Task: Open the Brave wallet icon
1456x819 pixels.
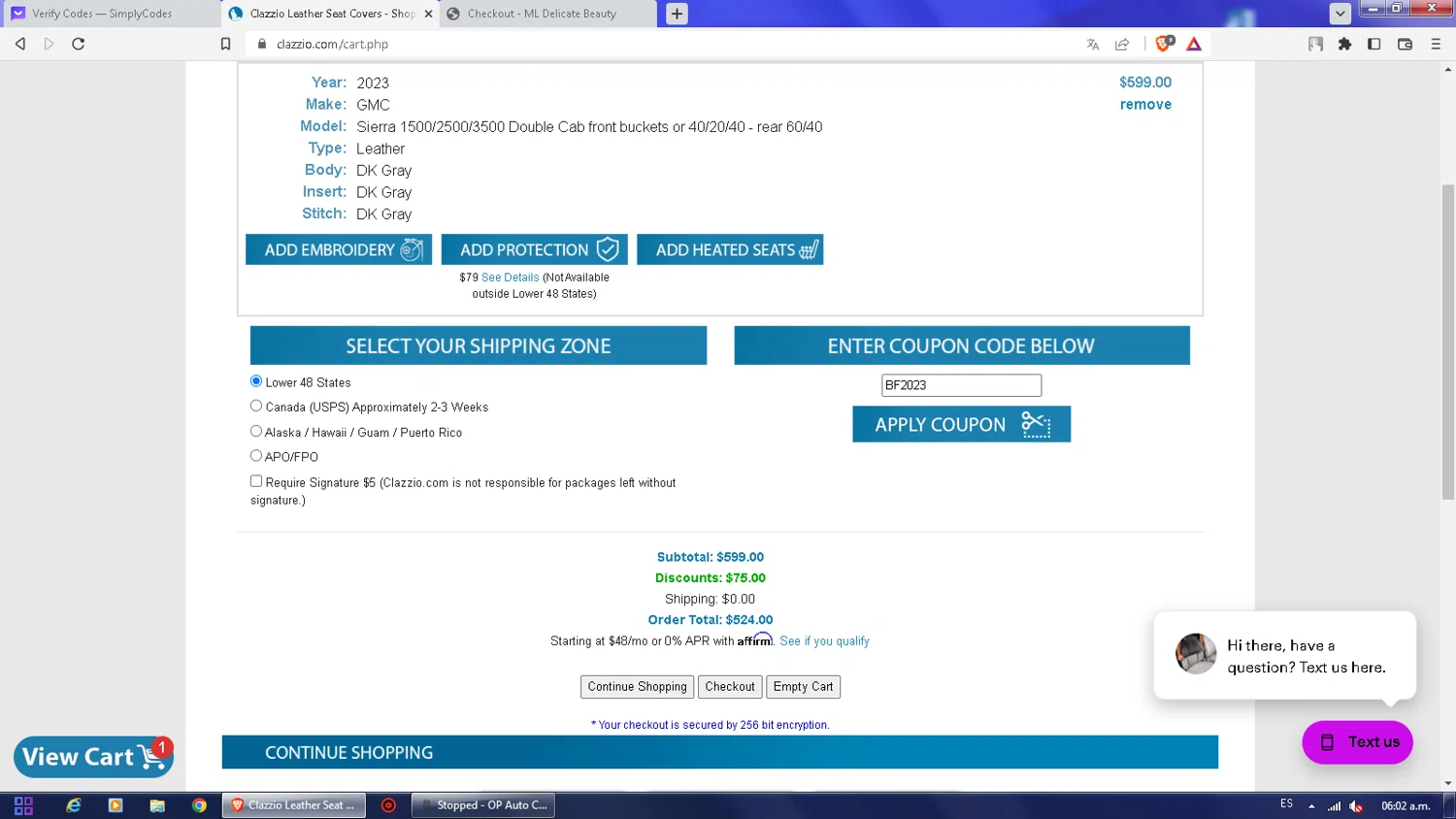Action: click(1405, 44)
